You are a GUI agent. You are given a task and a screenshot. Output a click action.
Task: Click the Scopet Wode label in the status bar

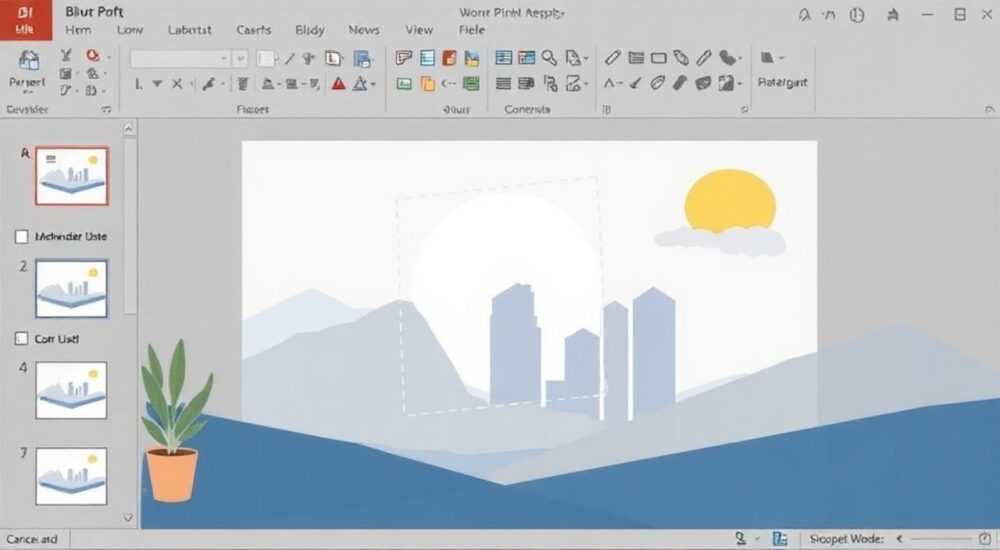[x=846, y=539]
